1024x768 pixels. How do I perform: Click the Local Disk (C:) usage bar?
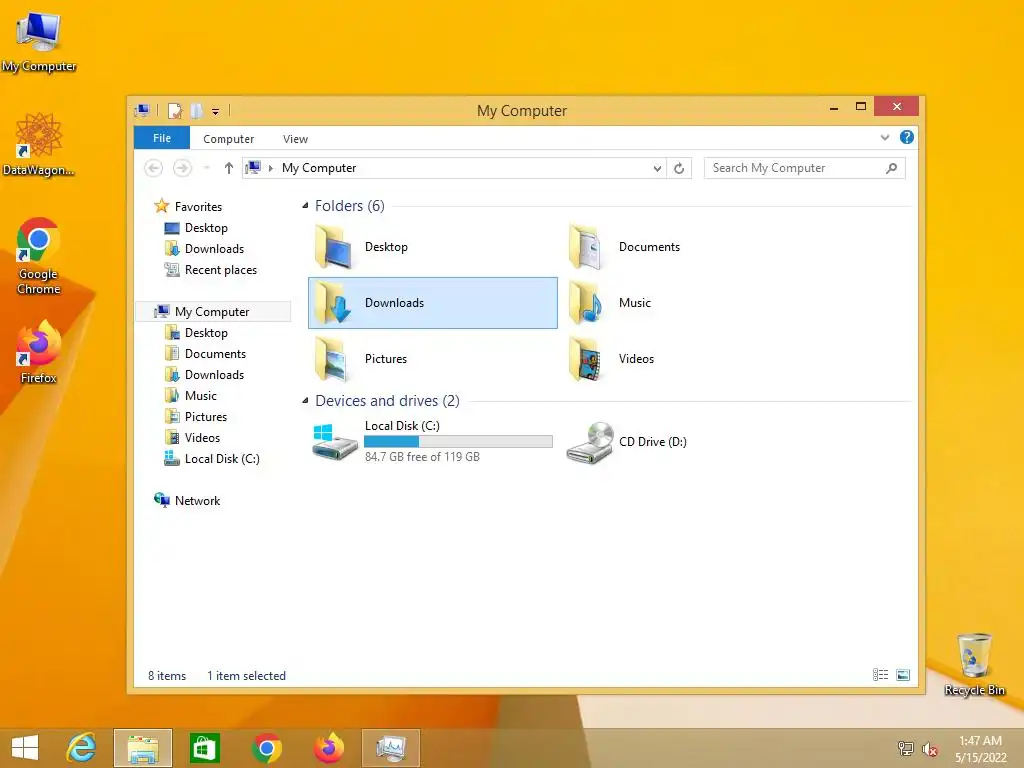(458, 441)
